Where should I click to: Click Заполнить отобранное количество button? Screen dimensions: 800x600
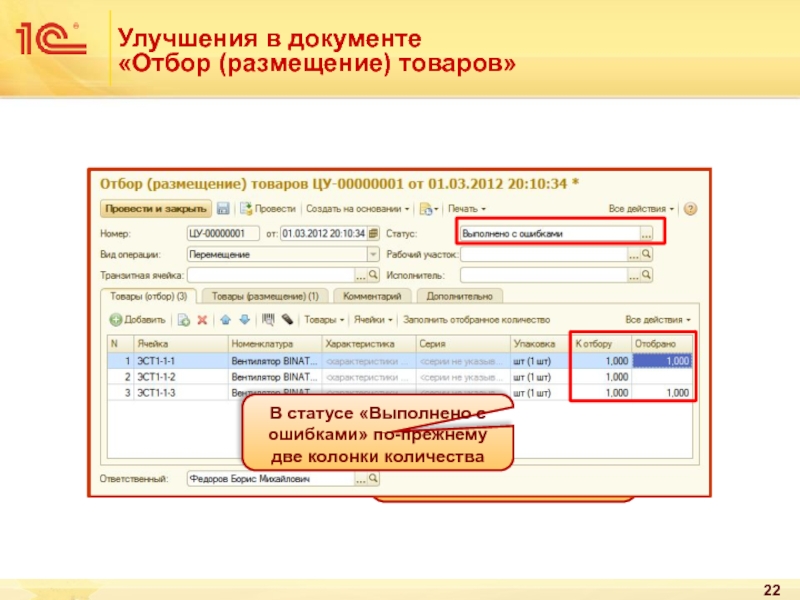click(477, 320)
